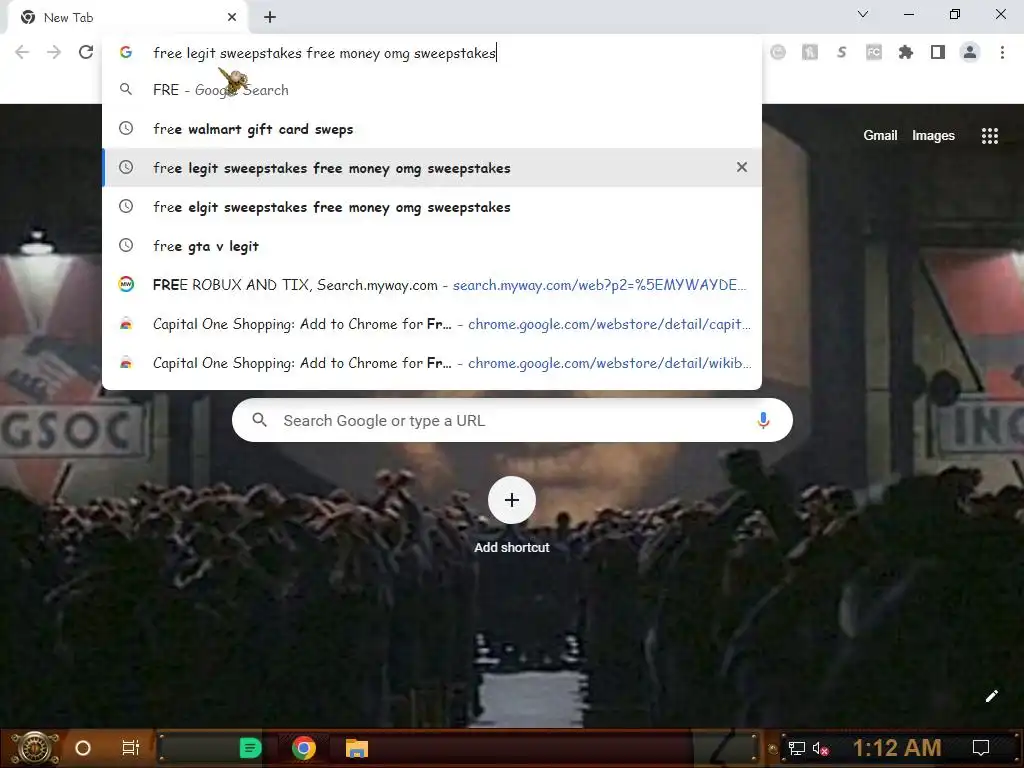Viewport: 1024px width, 768px height.
Task: Open Chrome three-dot menu
Action: point(1002,52)
